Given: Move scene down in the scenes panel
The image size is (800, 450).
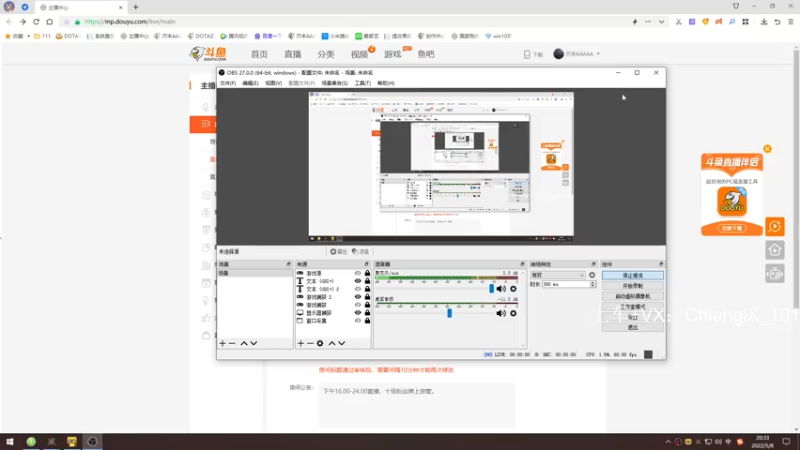Looking at the screenshot, I should coord(254,343).
